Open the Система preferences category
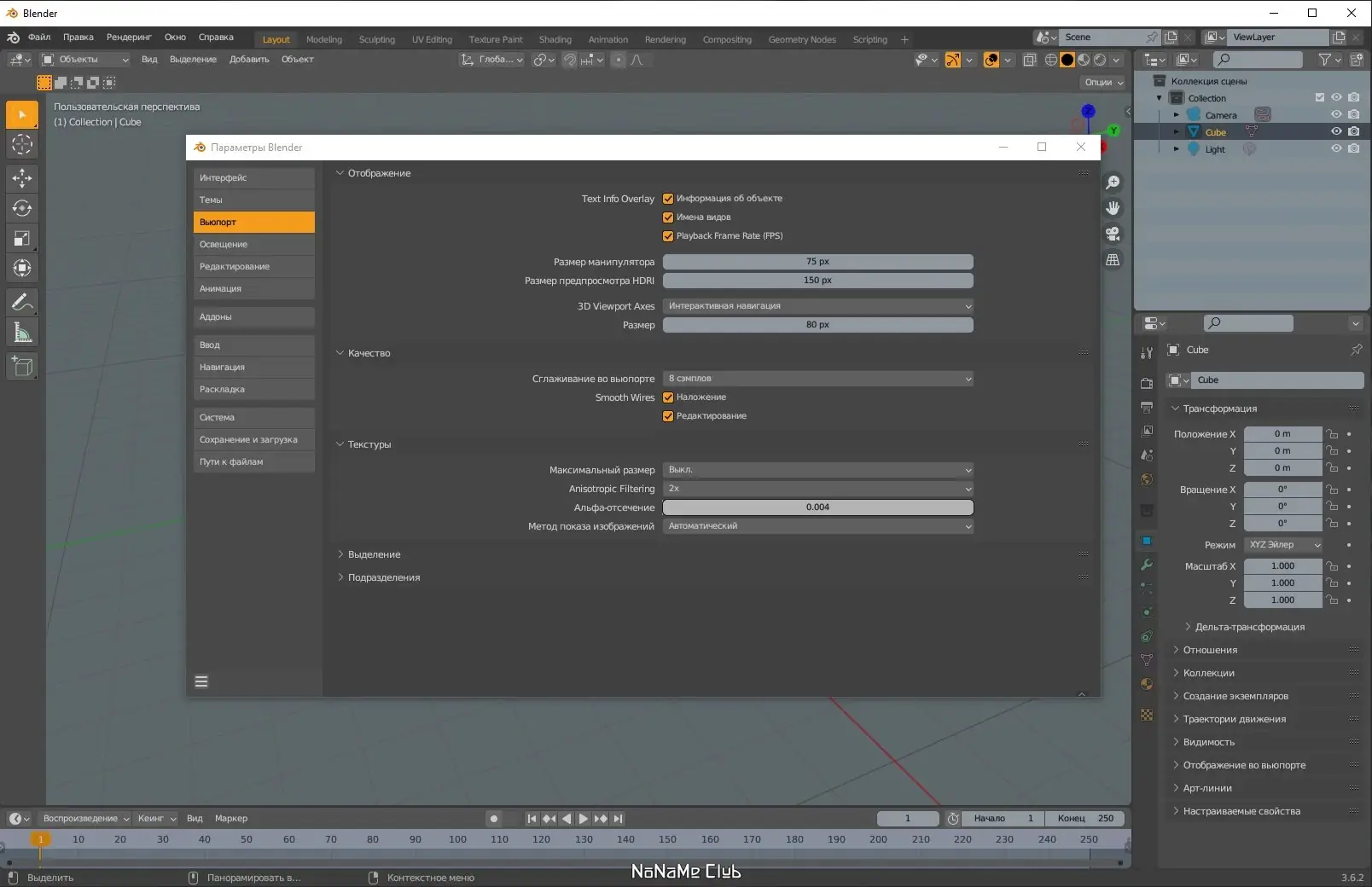This screenshot has width=1372, height=887. [x=254, y=418]
